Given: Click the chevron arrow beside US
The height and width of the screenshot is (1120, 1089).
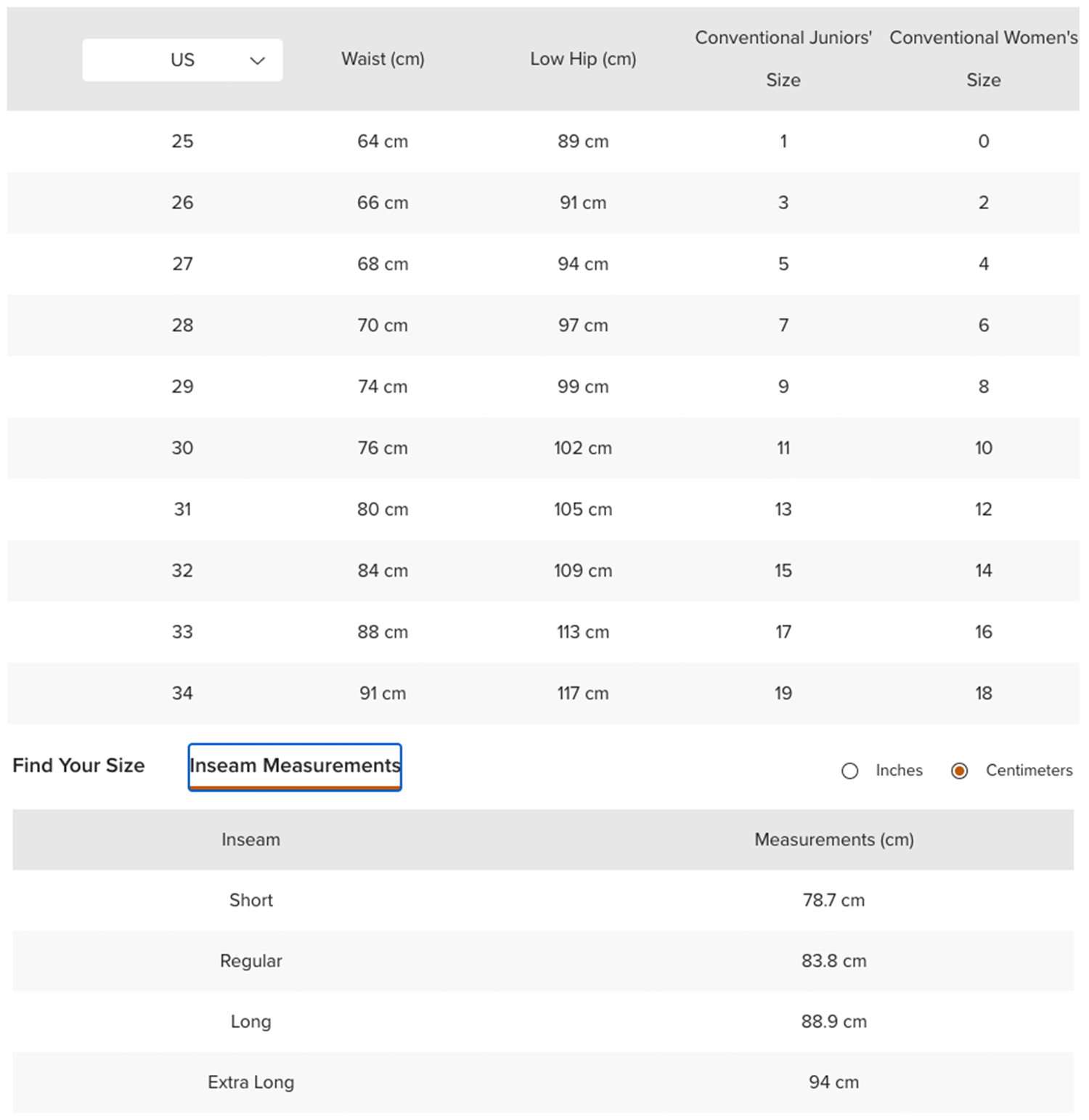Looking at the screenshot, I should [257, 60].
